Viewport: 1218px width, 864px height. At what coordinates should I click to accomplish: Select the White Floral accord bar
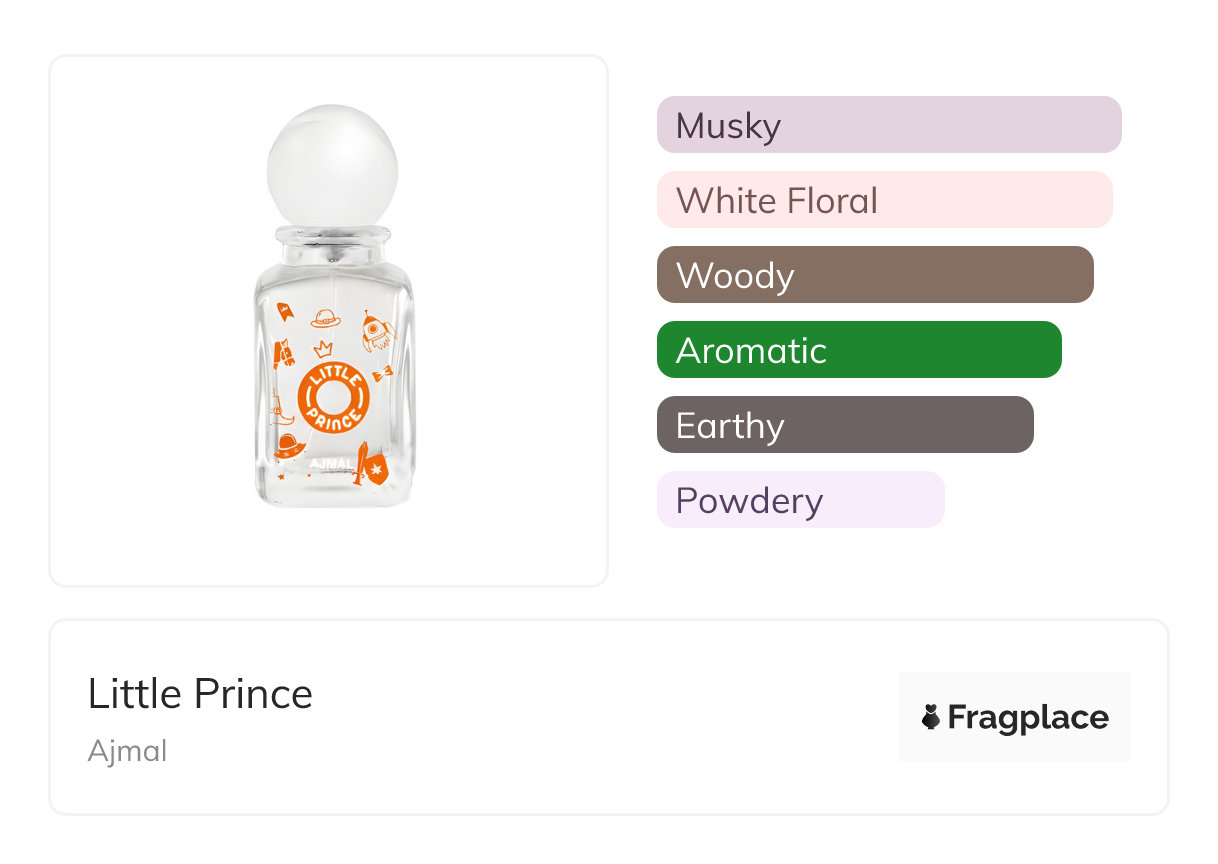[x=884, y=200]
